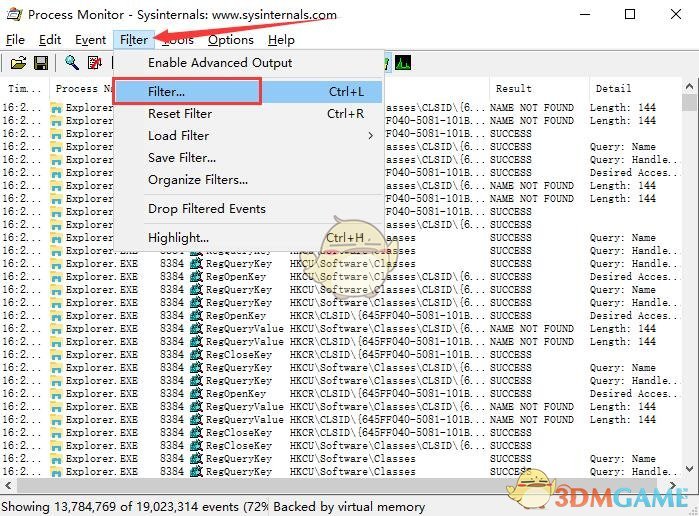Close the open Filter menu

tap(134, 40)
